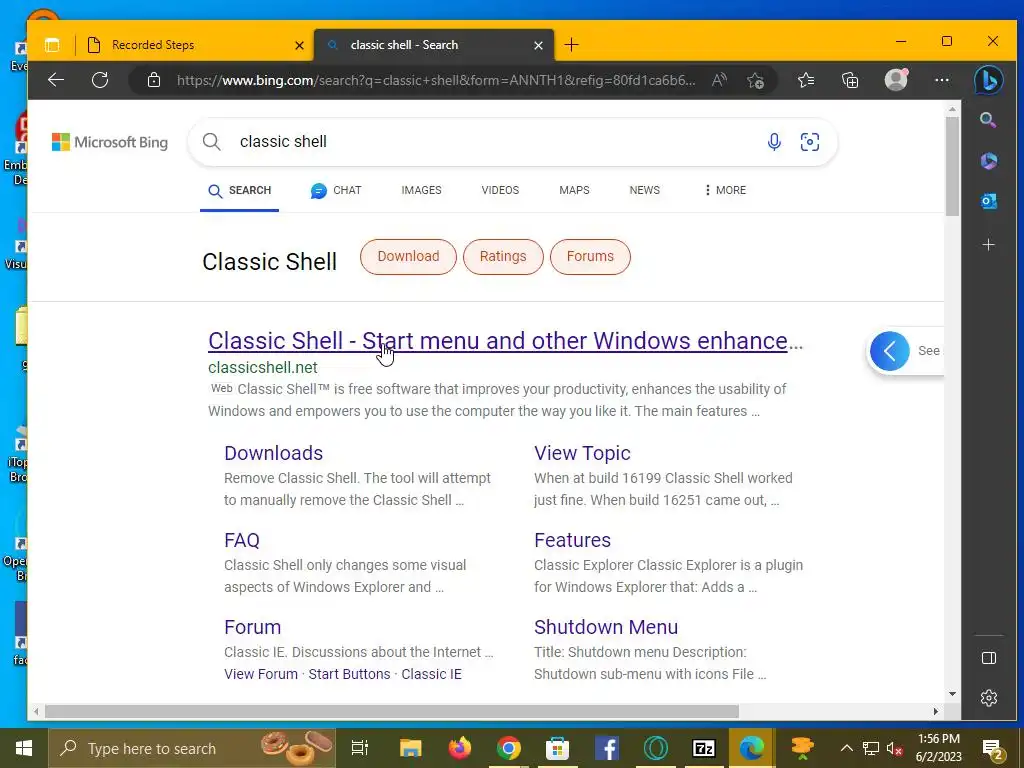1024x768 pixels.
Task: Switch to Recorded Steps tab
Action: pyautogui.click(x=196, y=44)
